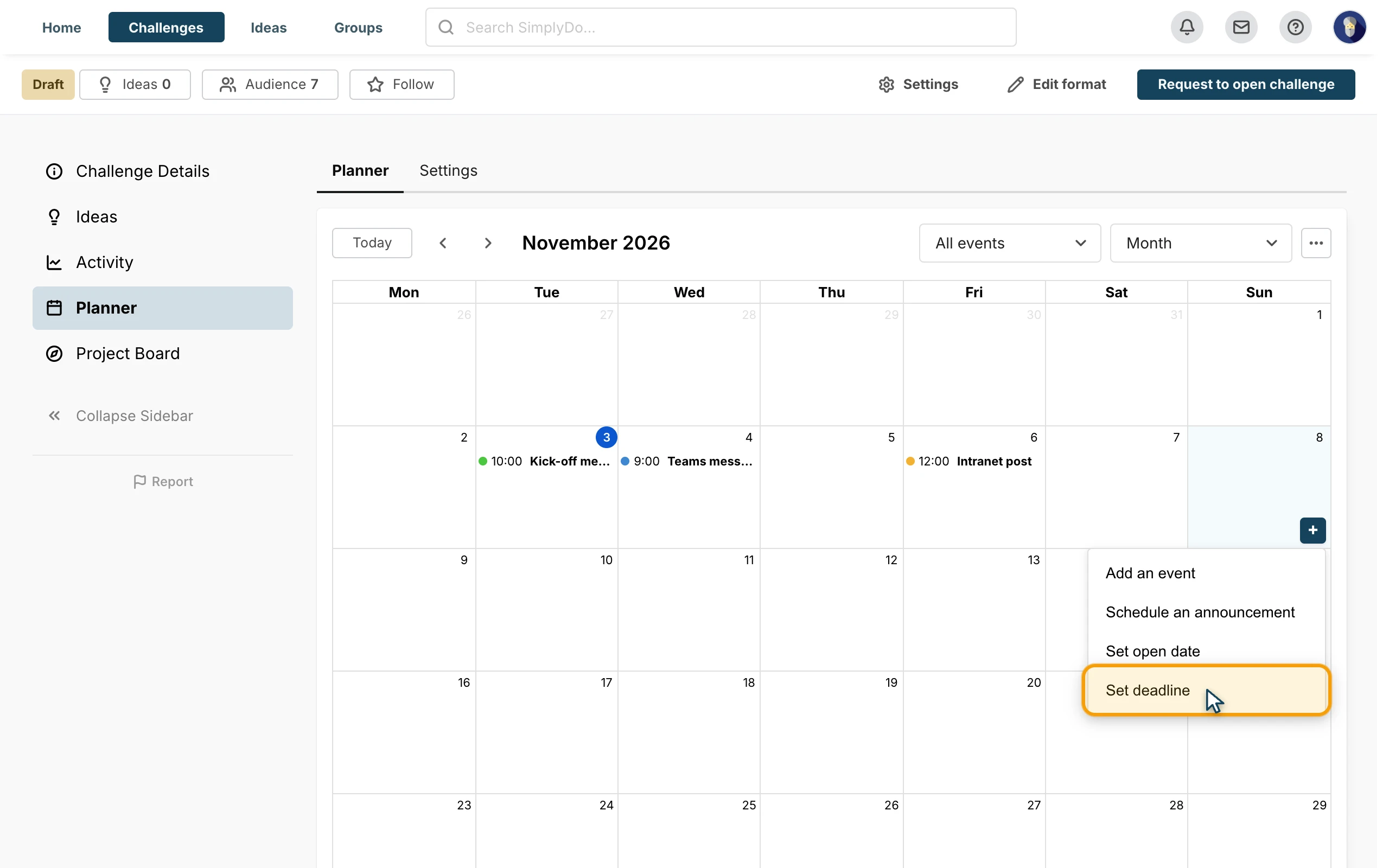Choose Set deadline
The height and width of the screenshot is (868, 1389).
[x=1206, y=690]
